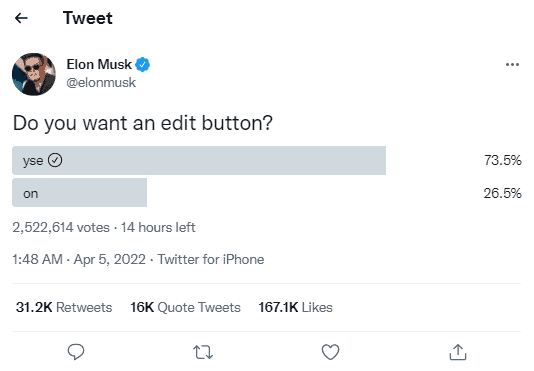Viewport: 534px width, 371px height.
Task: View the 31.2K Retweets list
Action: (x=64, y=307)
